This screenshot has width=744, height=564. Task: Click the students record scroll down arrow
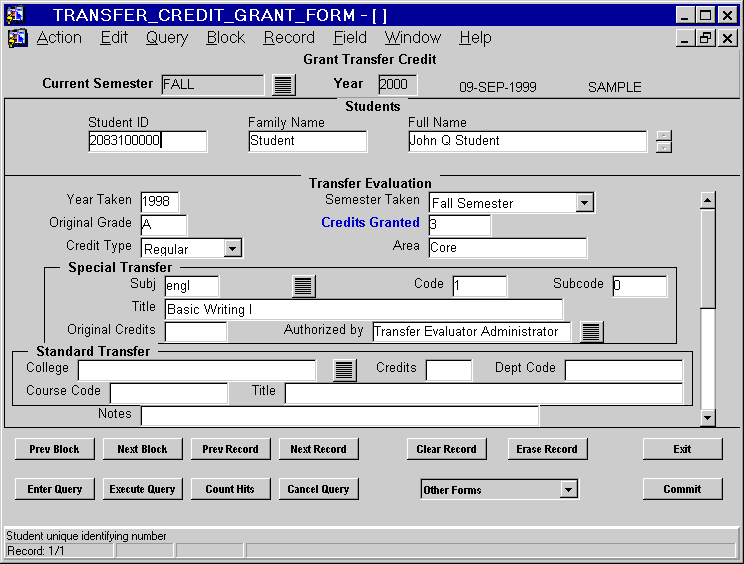click(x=664, y=147)
